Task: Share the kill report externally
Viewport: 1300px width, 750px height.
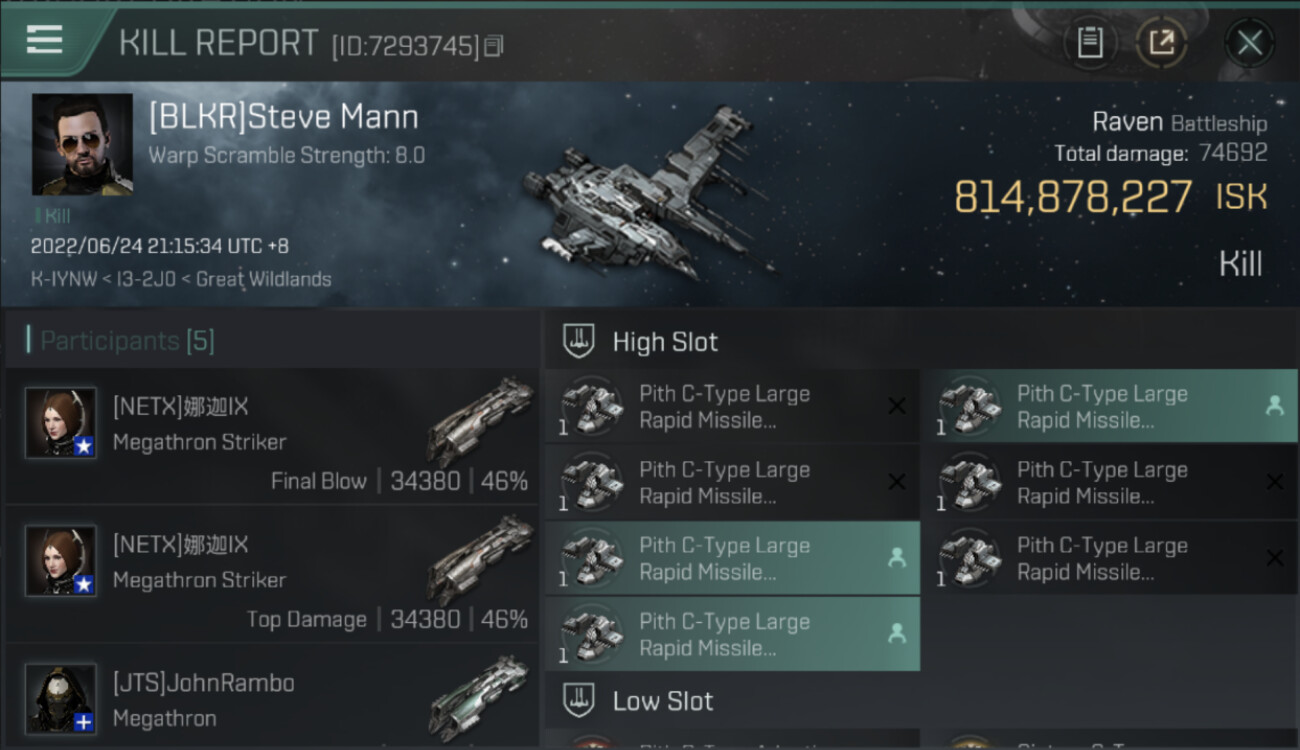Action: point(1161,43)
